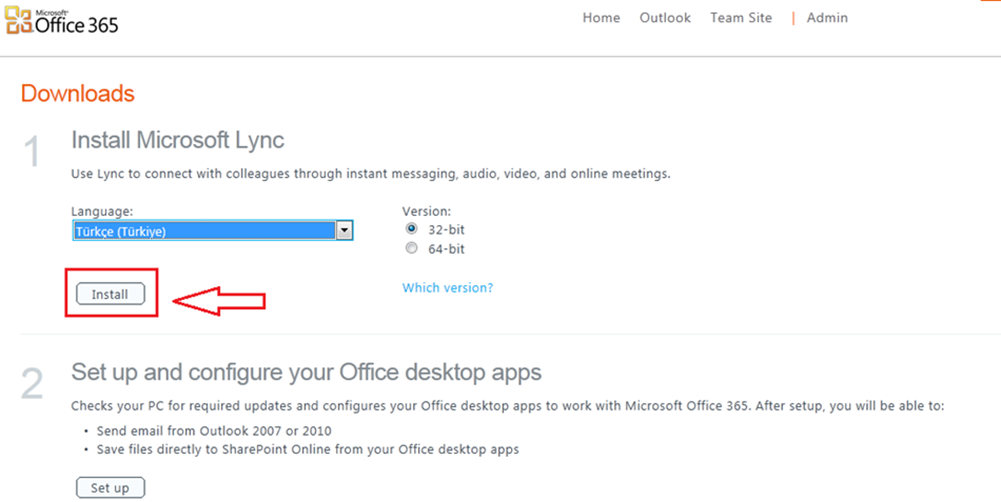Viewport: 1001px width, 502px height.
Task: Click the Downloads page heading
Action: (77, 93)
